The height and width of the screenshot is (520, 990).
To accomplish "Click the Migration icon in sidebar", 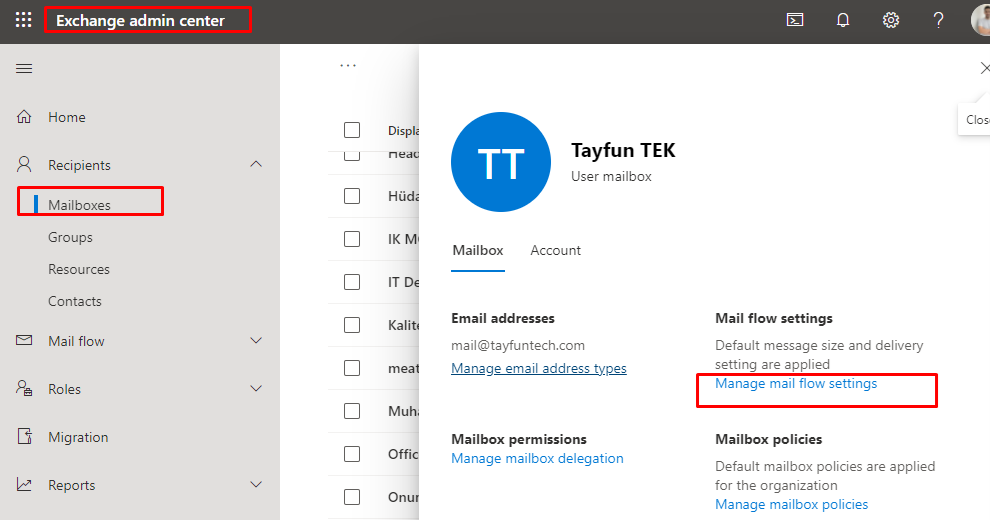I will 25,437.
